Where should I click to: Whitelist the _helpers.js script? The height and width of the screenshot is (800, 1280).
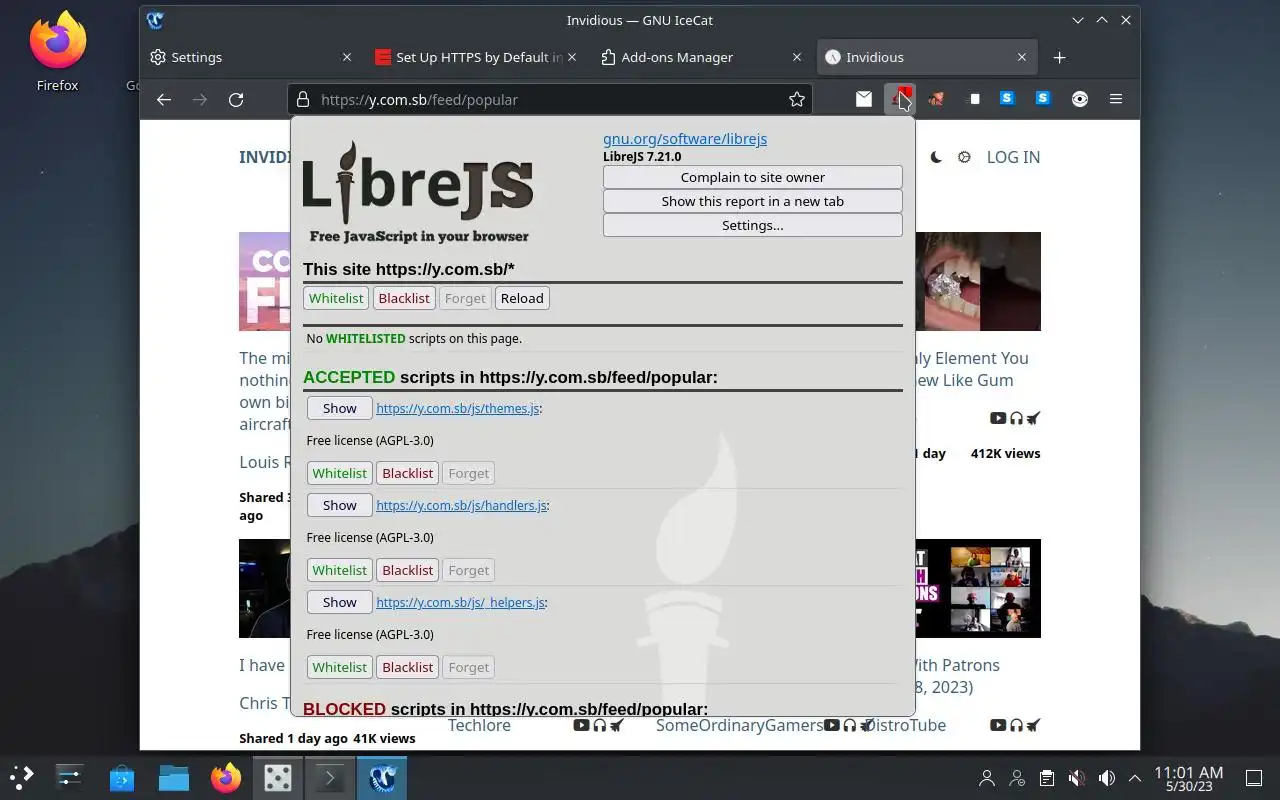coord(340,667)
